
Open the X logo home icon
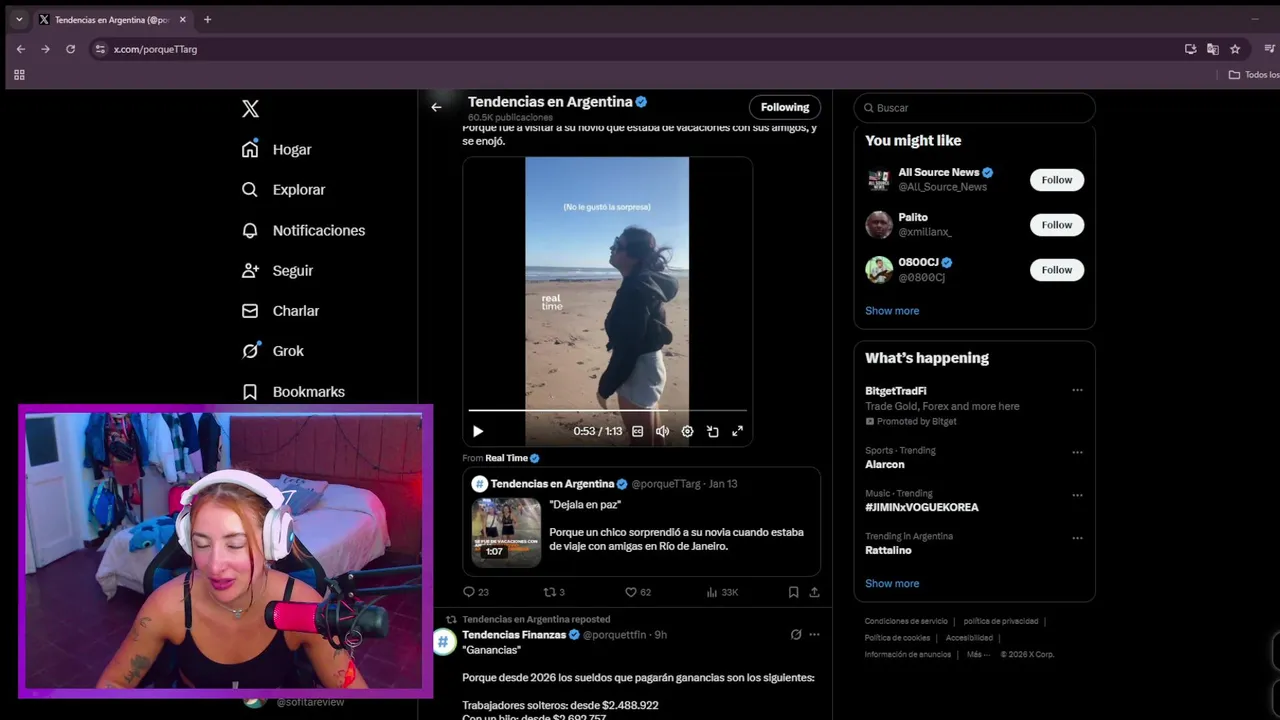point(250,109)
